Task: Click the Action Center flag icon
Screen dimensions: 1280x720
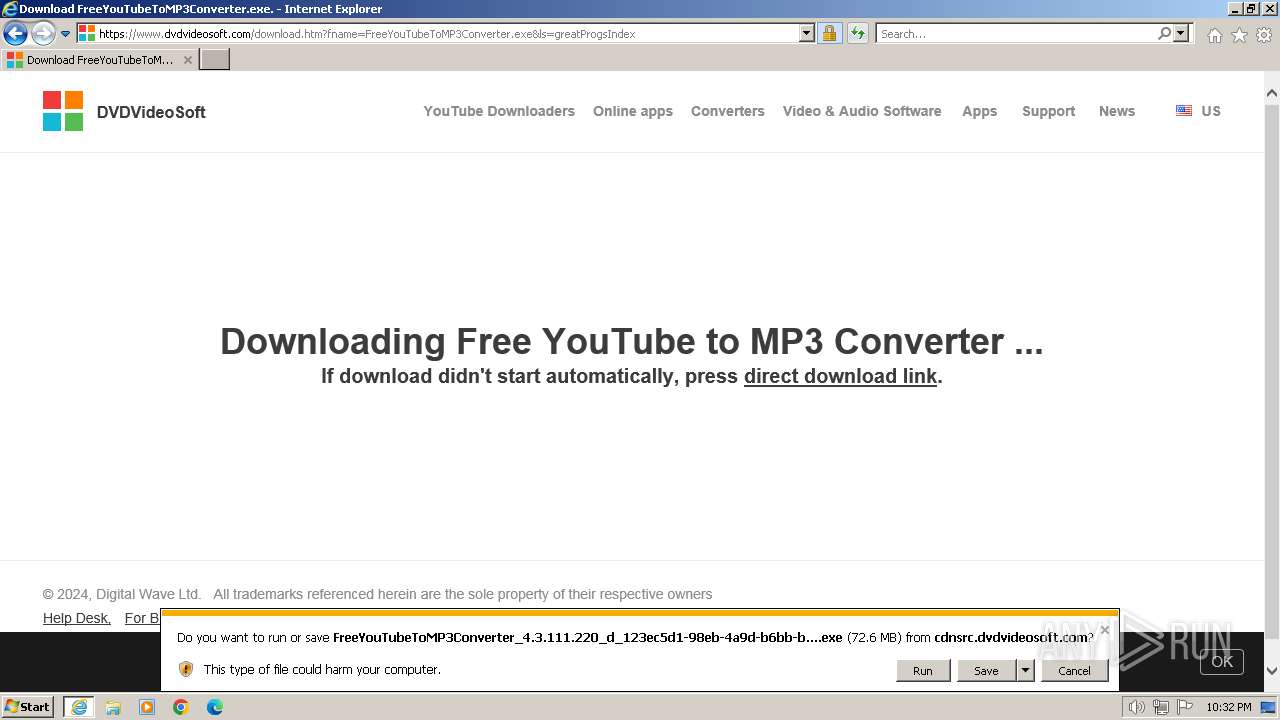Action: pos(1185,707)
